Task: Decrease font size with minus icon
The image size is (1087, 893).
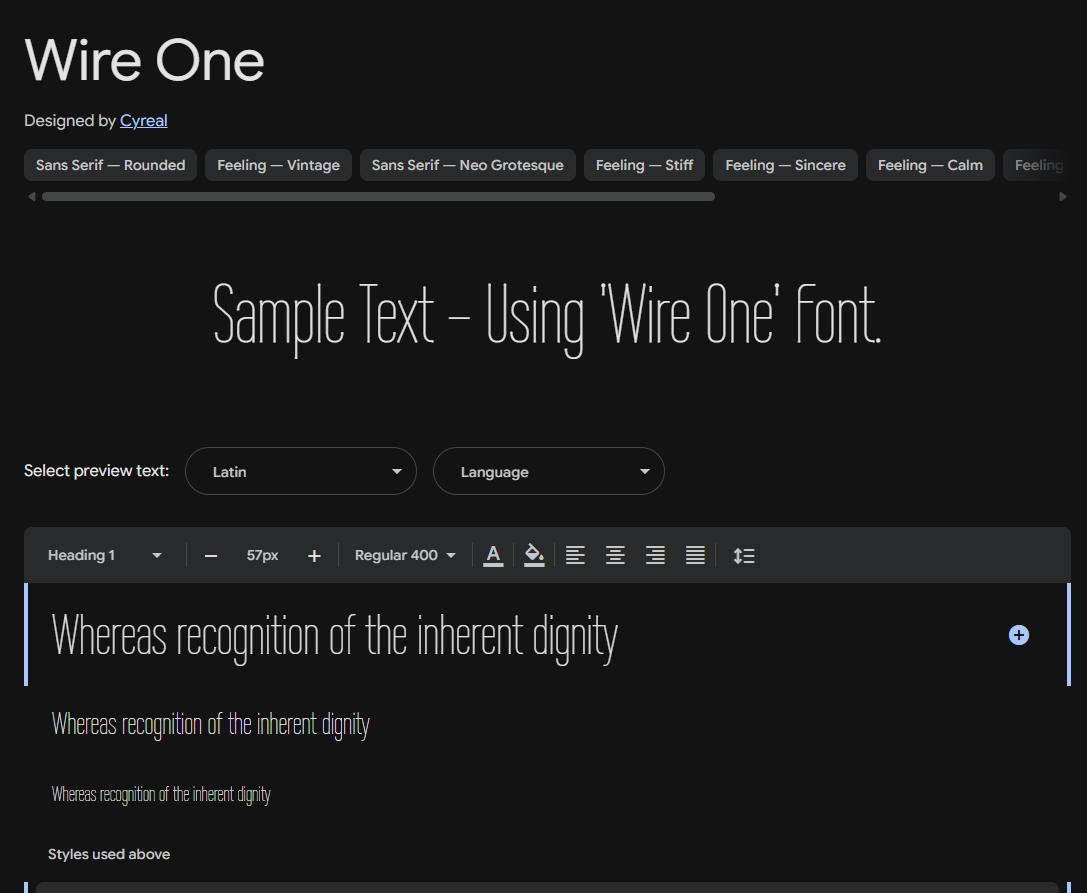Action: tap(211, 556)
